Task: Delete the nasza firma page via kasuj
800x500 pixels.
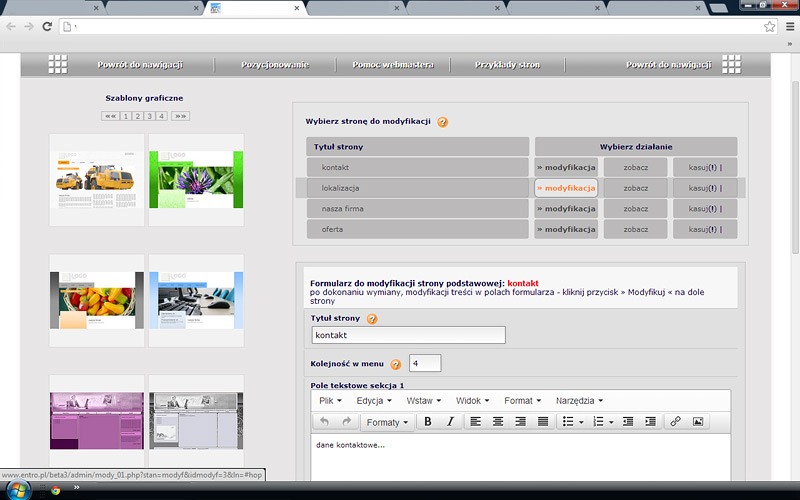Action: pos(703,209)
